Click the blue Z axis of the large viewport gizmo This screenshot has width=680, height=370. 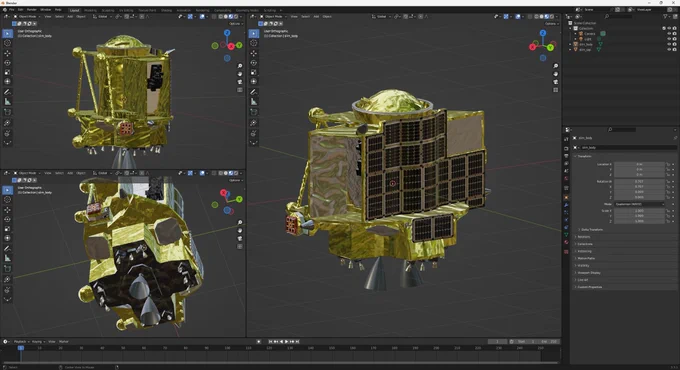(543, 33)
